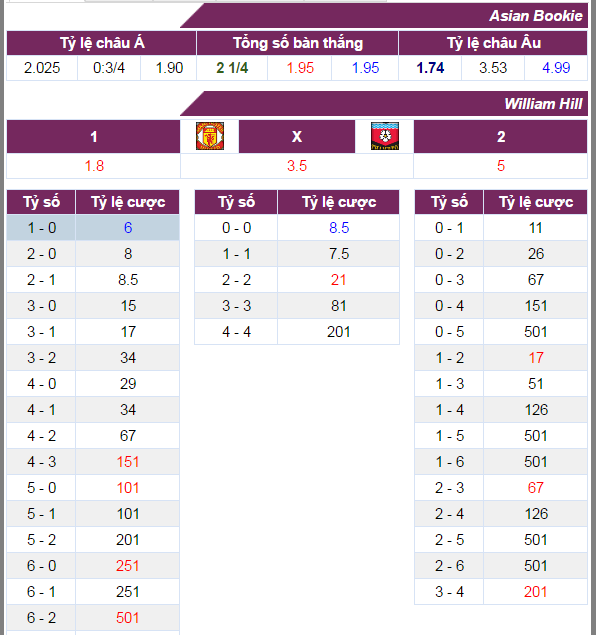Click the red odds 201 for 3 - 4

click(x=535, y=592)
